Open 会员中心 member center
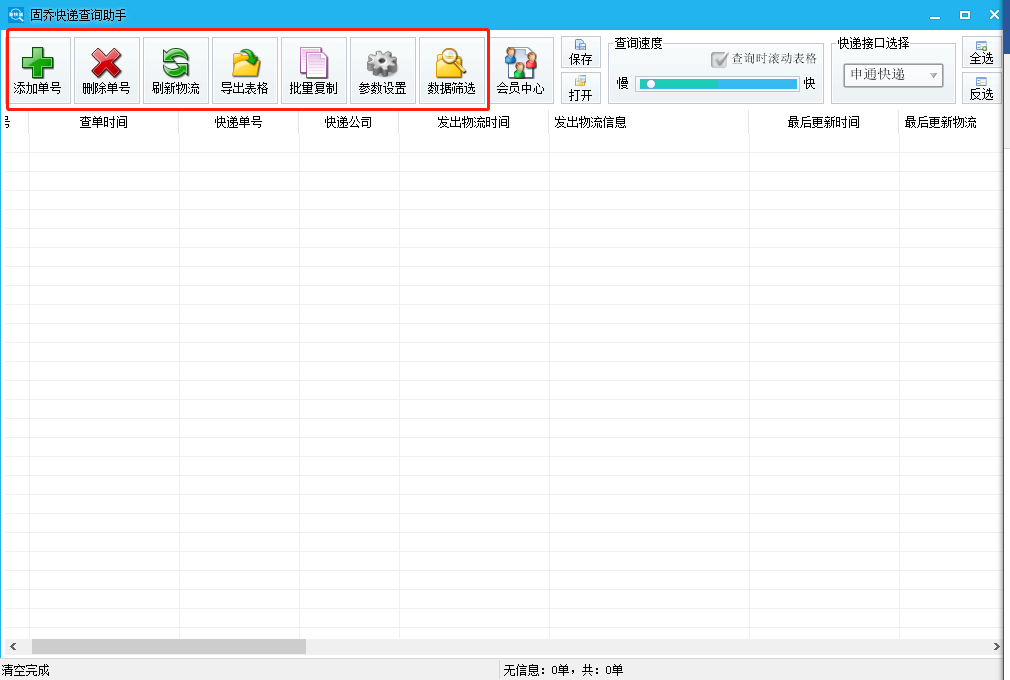Viewport: 1010px width, 680px height. 520,70
